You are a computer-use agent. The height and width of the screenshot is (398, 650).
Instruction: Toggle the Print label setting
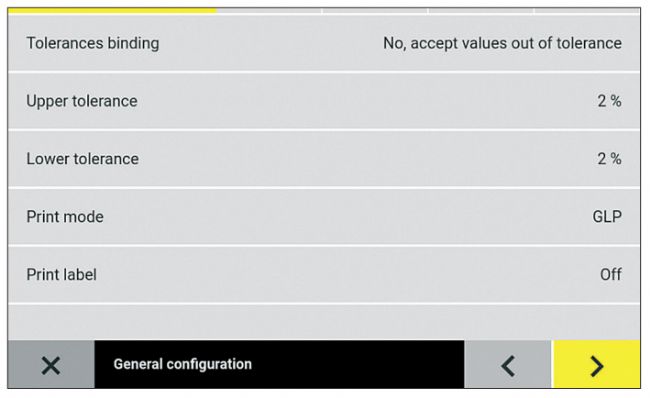pyautogui.click(x=324, y=274)
